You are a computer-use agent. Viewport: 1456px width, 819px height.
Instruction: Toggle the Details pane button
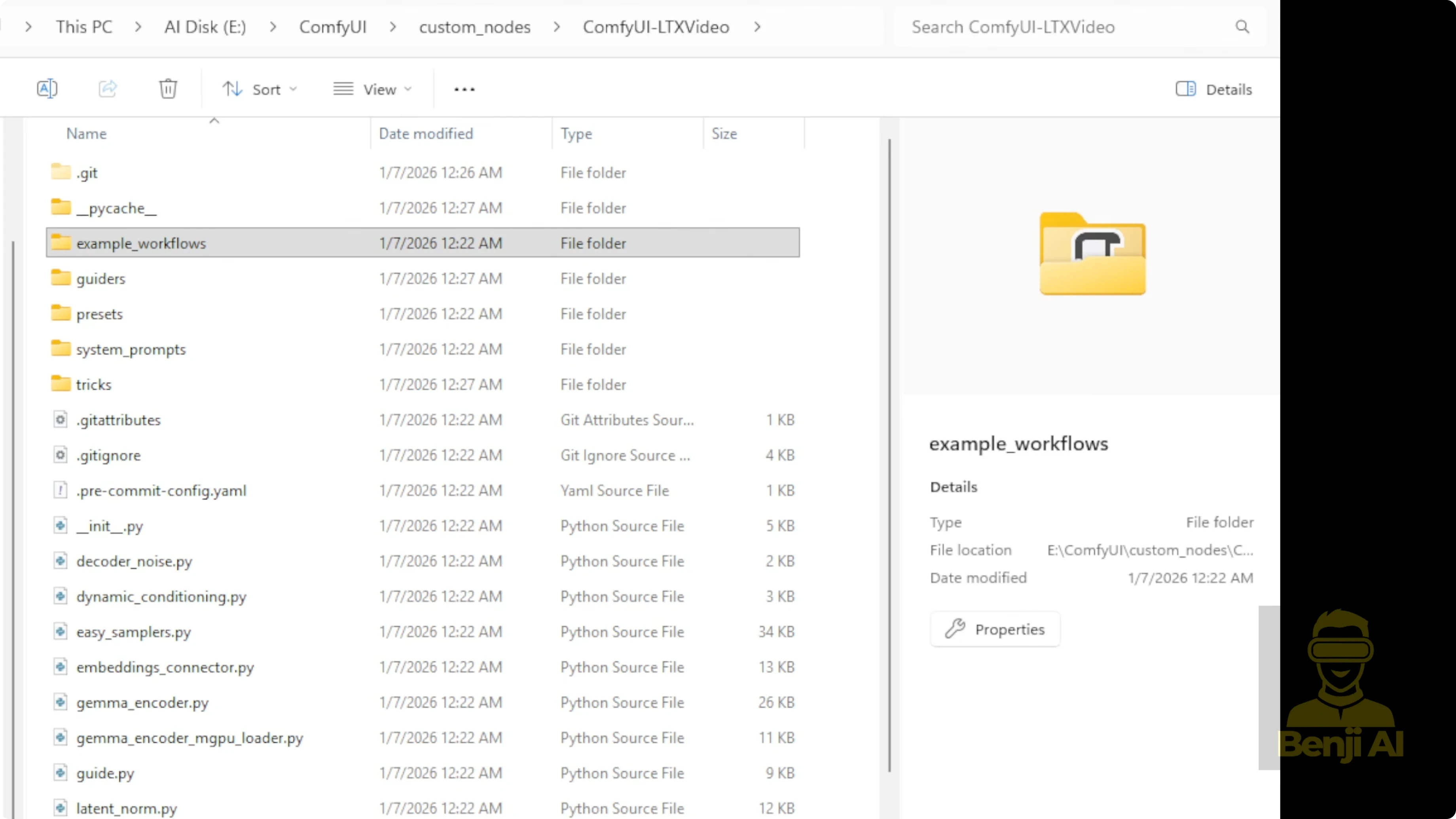(1213, 89)
